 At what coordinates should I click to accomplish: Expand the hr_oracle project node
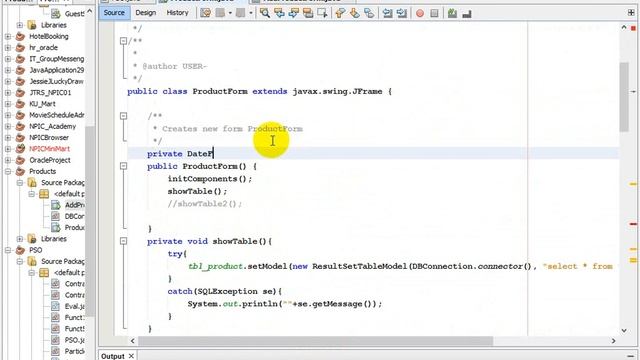[8, 48]
